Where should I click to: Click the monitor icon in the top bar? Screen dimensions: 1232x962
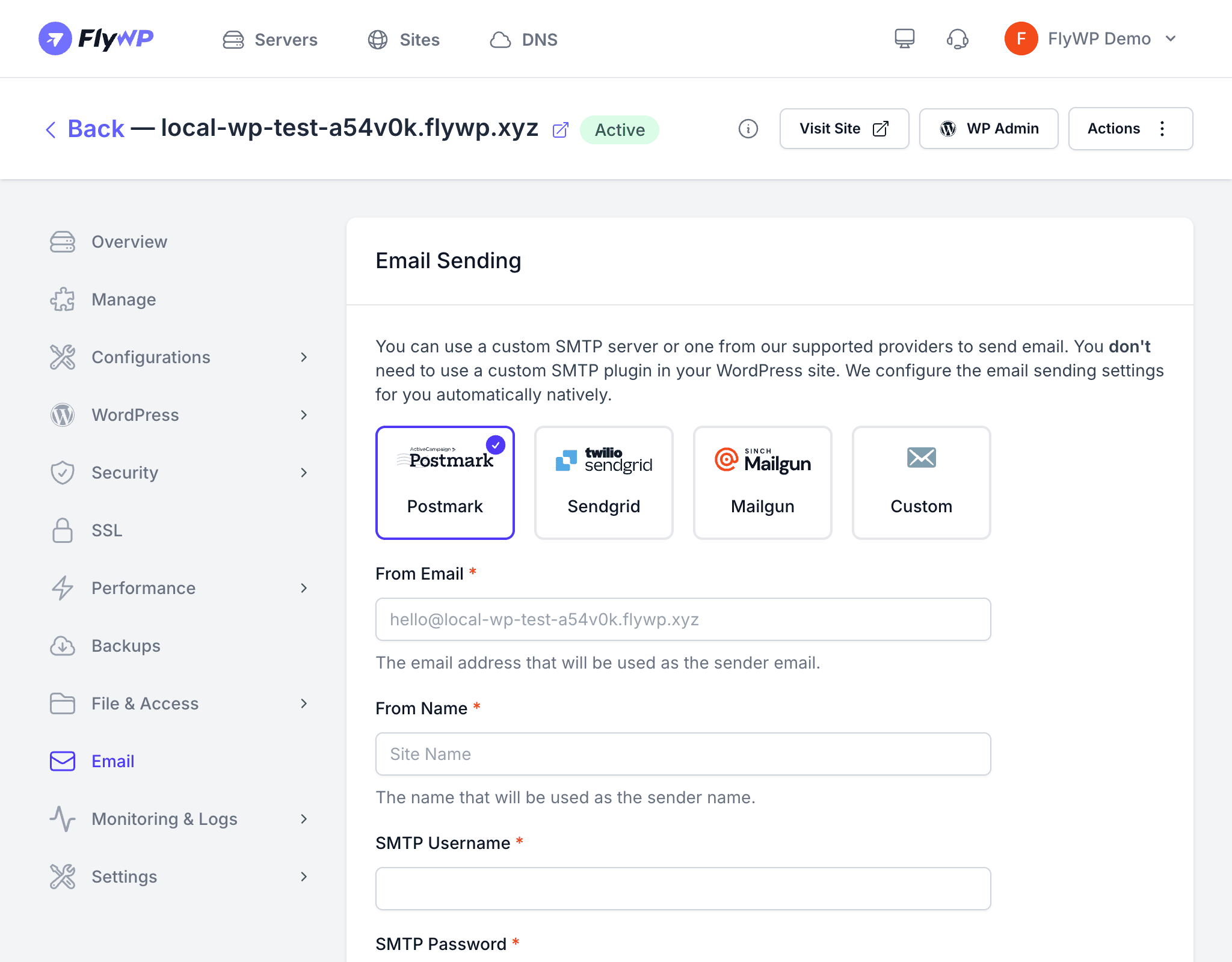click(904, 39)
